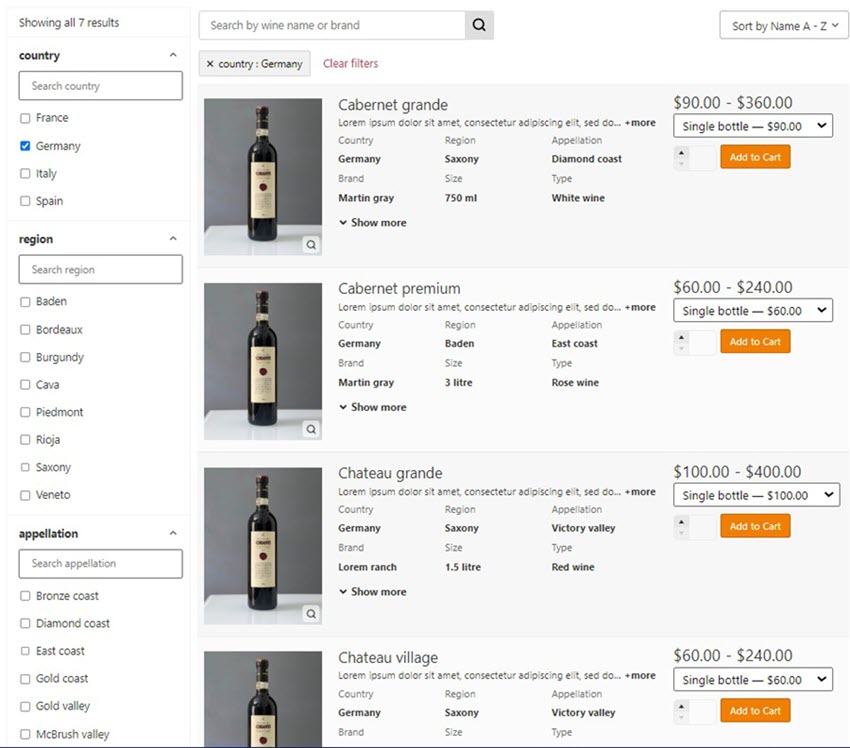Image resolution: width=850 pixels, height=748 pixels.
Task: Click the Clear filters link
Action: coord(351,63)
